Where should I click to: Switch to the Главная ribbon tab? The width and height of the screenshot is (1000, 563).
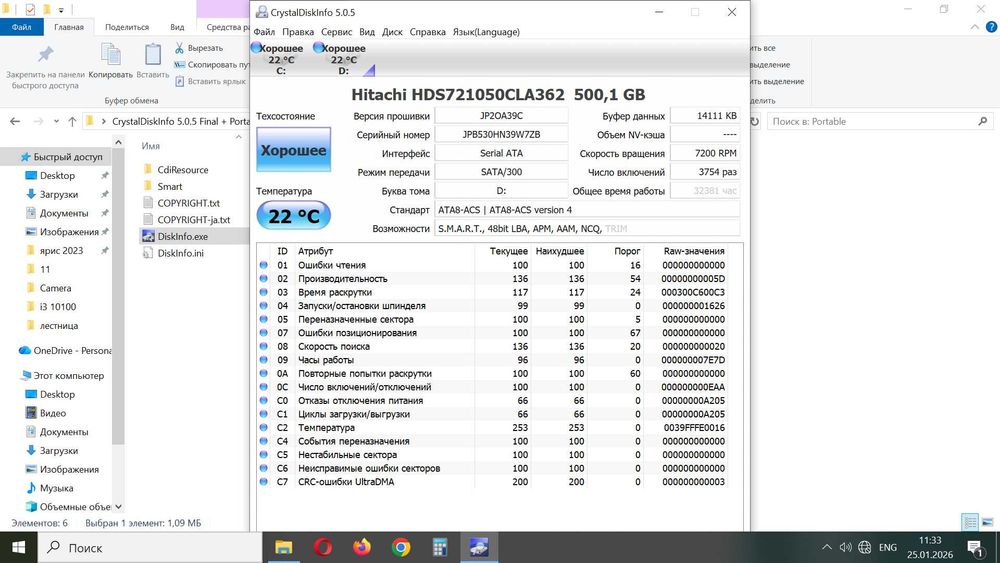tap(69, 27)
